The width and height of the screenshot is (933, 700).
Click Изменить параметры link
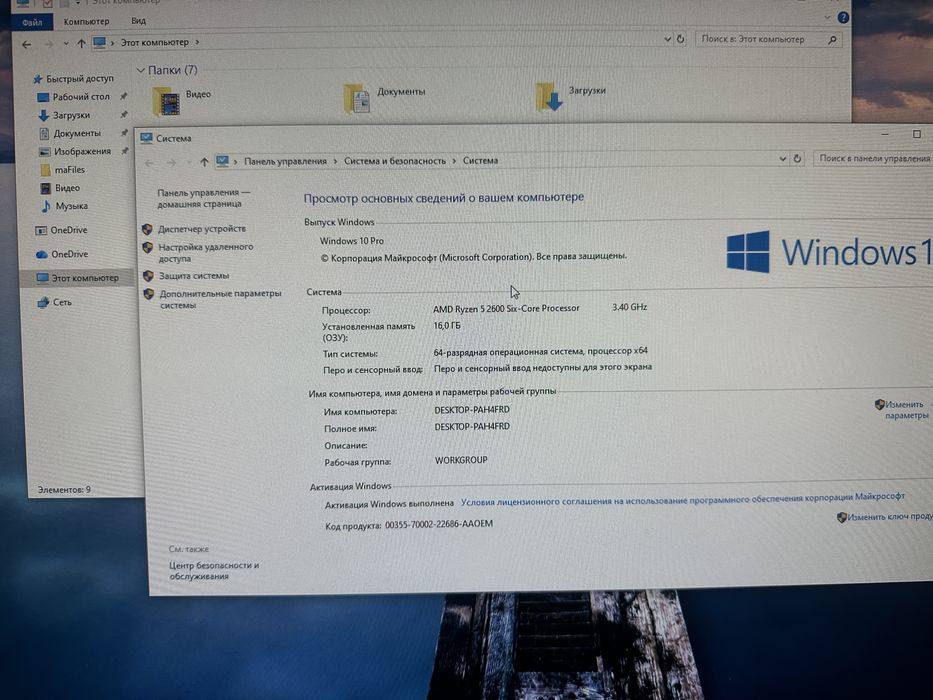pyautogui.click(x=907, y=410)
